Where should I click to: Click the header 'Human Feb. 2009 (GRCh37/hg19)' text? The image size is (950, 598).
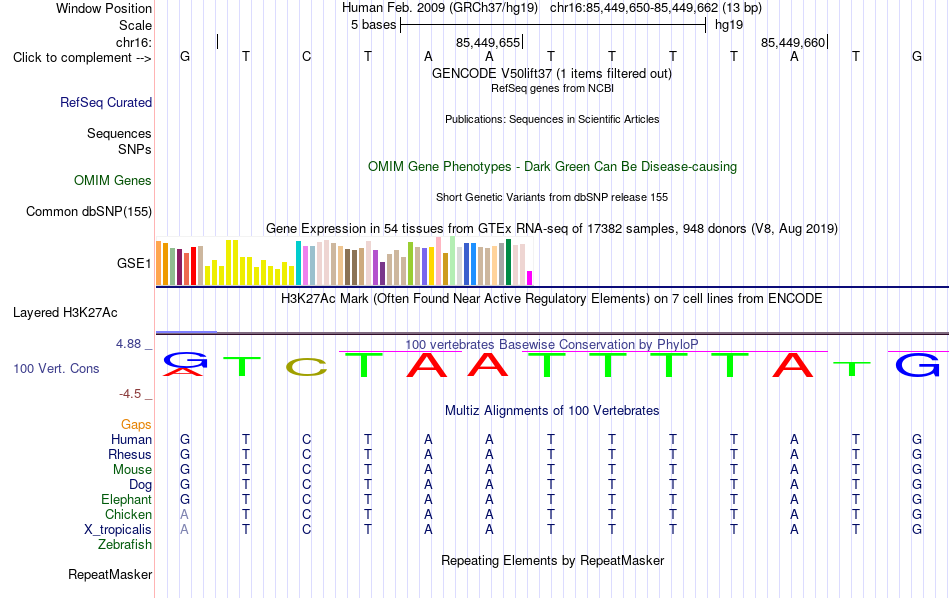coord(440,8)
